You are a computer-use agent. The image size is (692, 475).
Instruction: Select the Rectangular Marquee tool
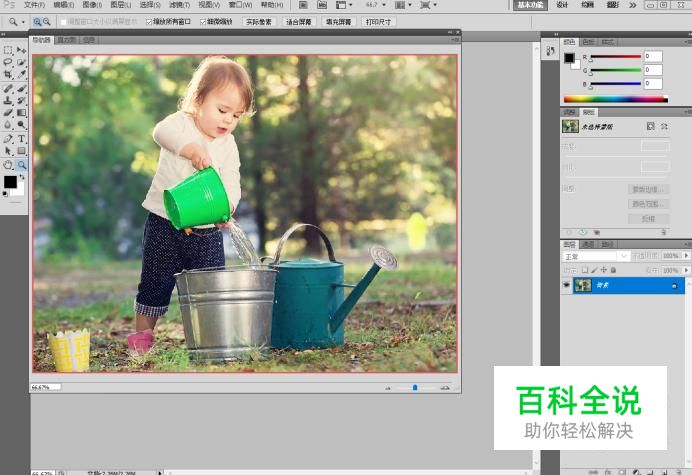(x=8, y=50)
